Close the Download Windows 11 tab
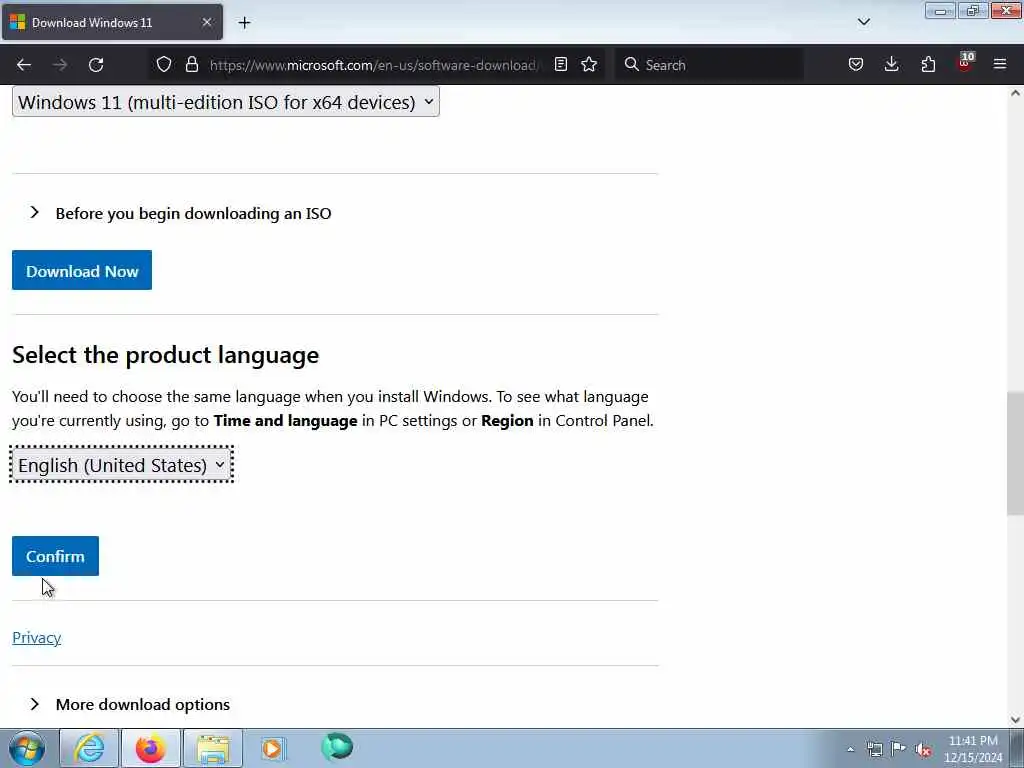The image size is (1024, 768). pos(206,22)
